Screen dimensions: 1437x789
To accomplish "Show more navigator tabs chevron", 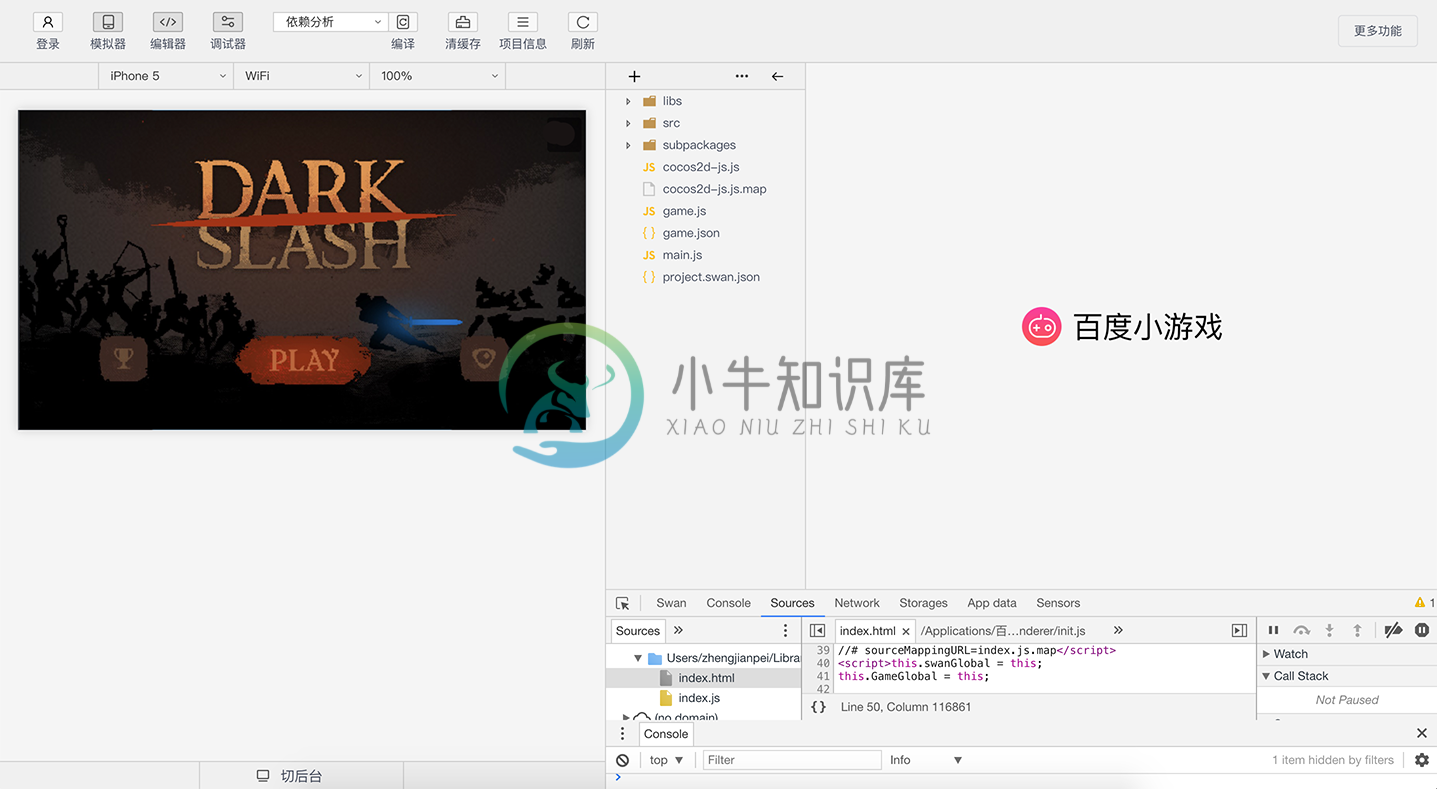I will pos(678,630).
